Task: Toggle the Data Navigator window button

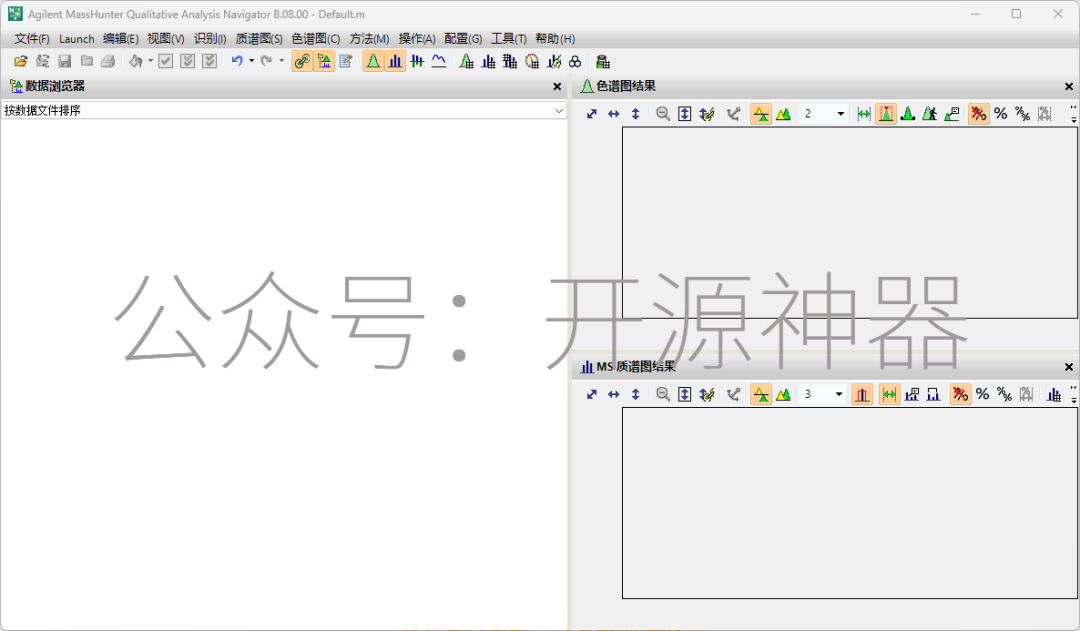Action: click(324, 61)
